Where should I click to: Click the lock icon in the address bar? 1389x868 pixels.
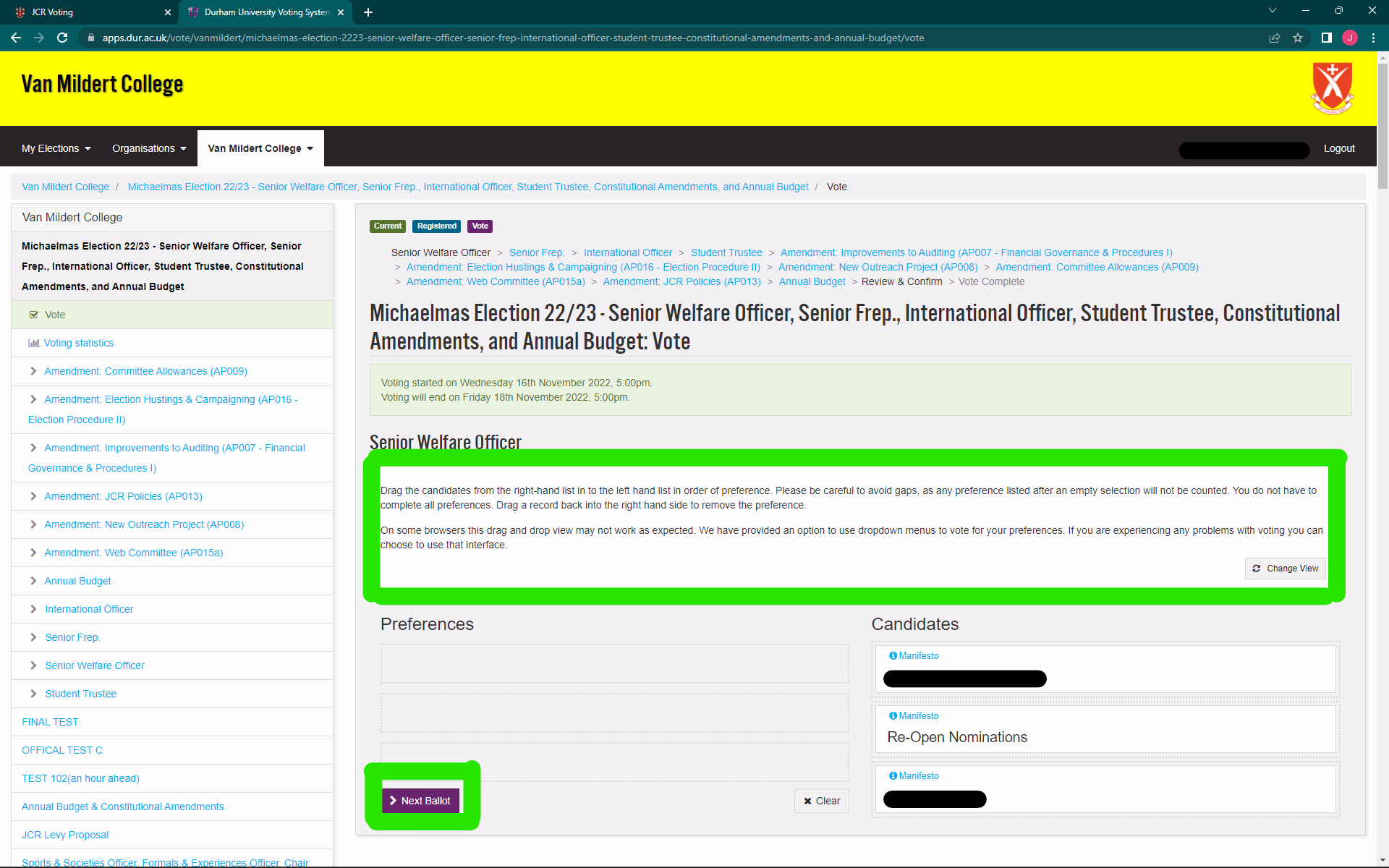coord(90,38)
